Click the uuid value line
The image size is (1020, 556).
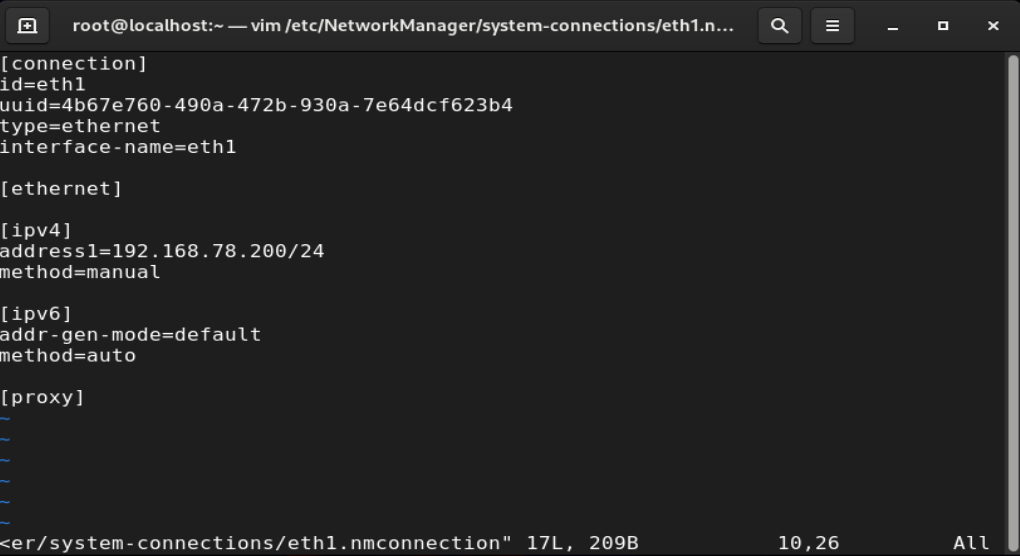click(x=256, y=105)
